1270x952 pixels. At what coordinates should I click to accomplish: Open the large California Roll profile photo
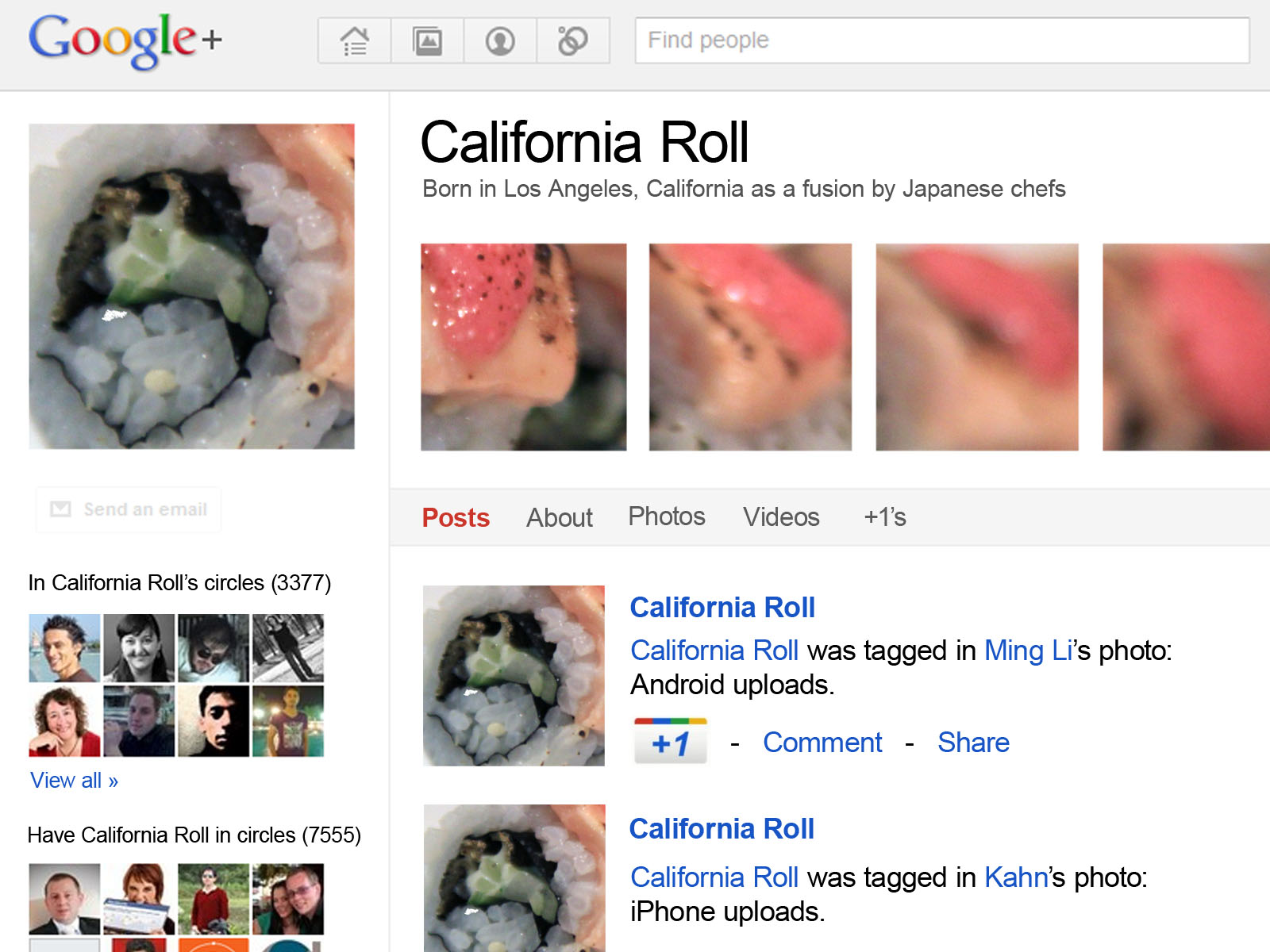(x=191, y=286)
